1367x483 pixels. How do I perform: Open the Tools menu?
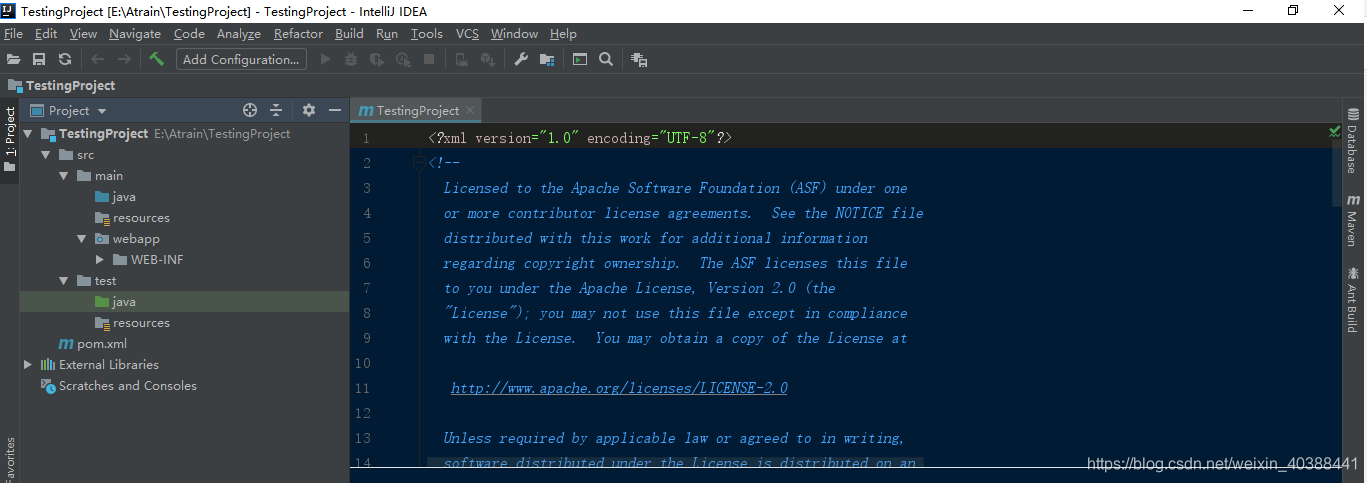[x=427, y=34]
